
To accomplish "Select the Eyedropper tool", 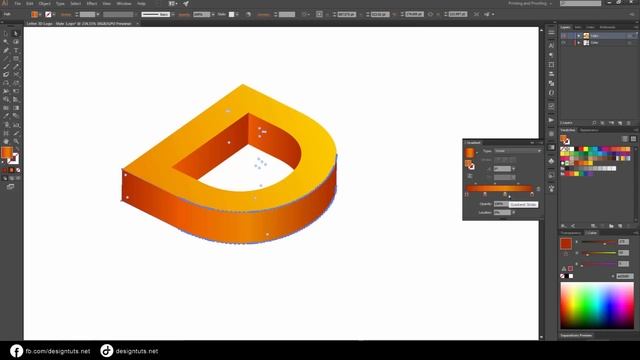I will 6,116.
